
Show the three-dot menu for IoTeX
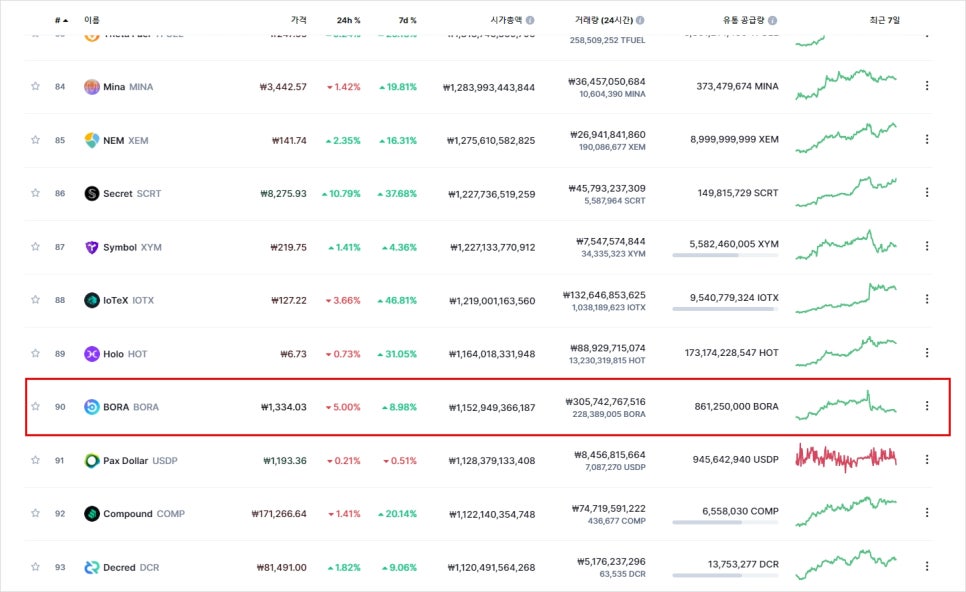(x=927, y=299)
